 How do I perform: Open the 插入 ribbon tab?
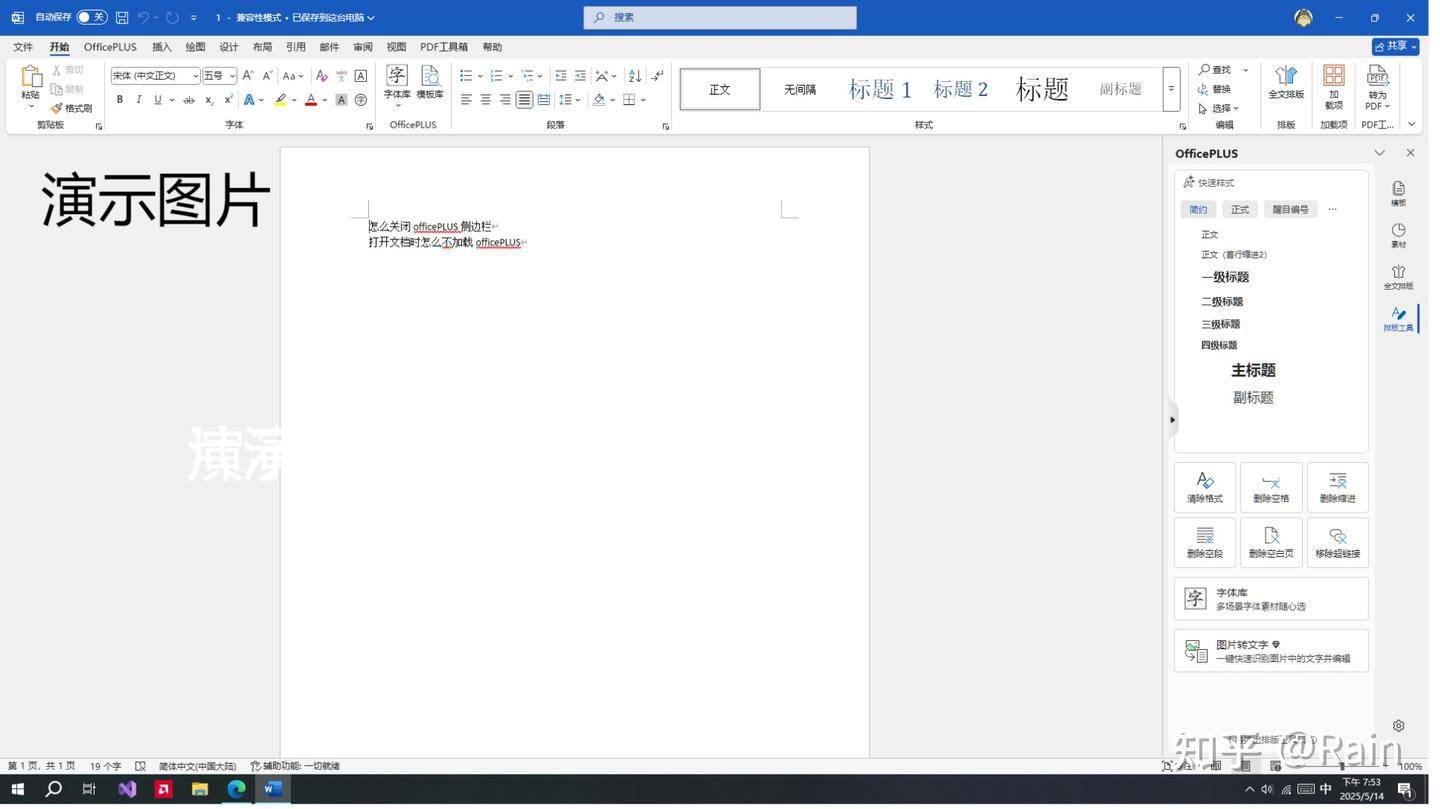[161, 47]
